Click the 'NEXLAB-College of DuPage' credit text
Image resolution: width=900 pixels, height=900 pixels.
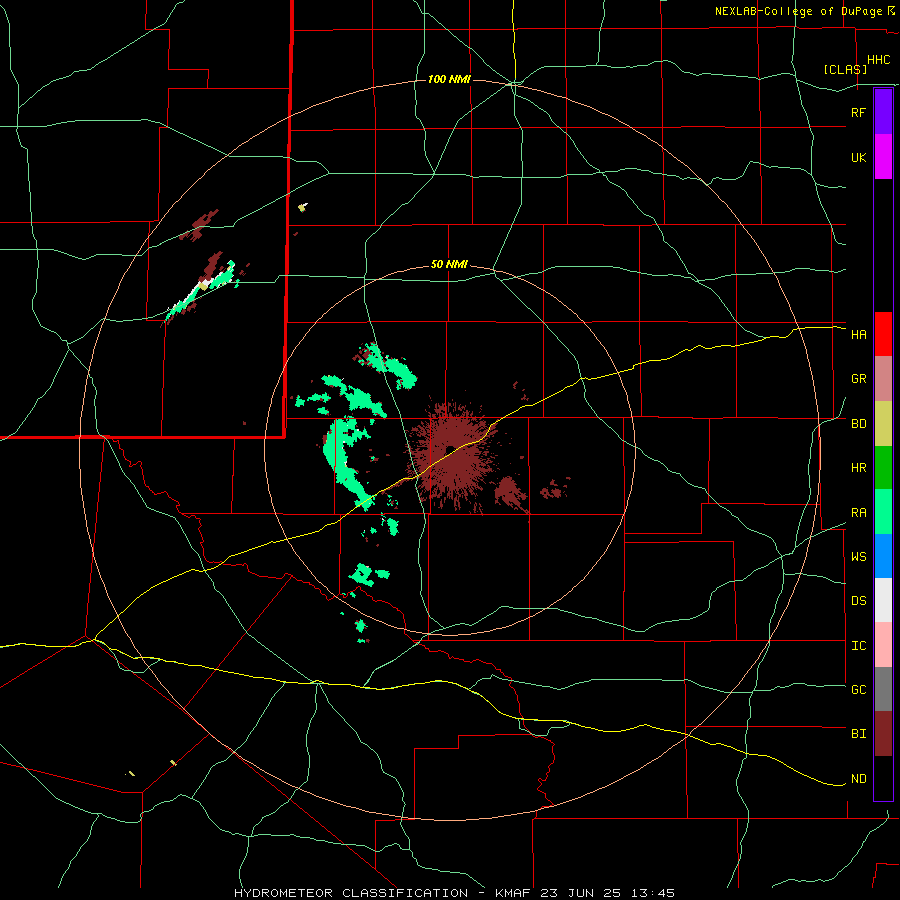pyautogui.click(x=798, y=11)
